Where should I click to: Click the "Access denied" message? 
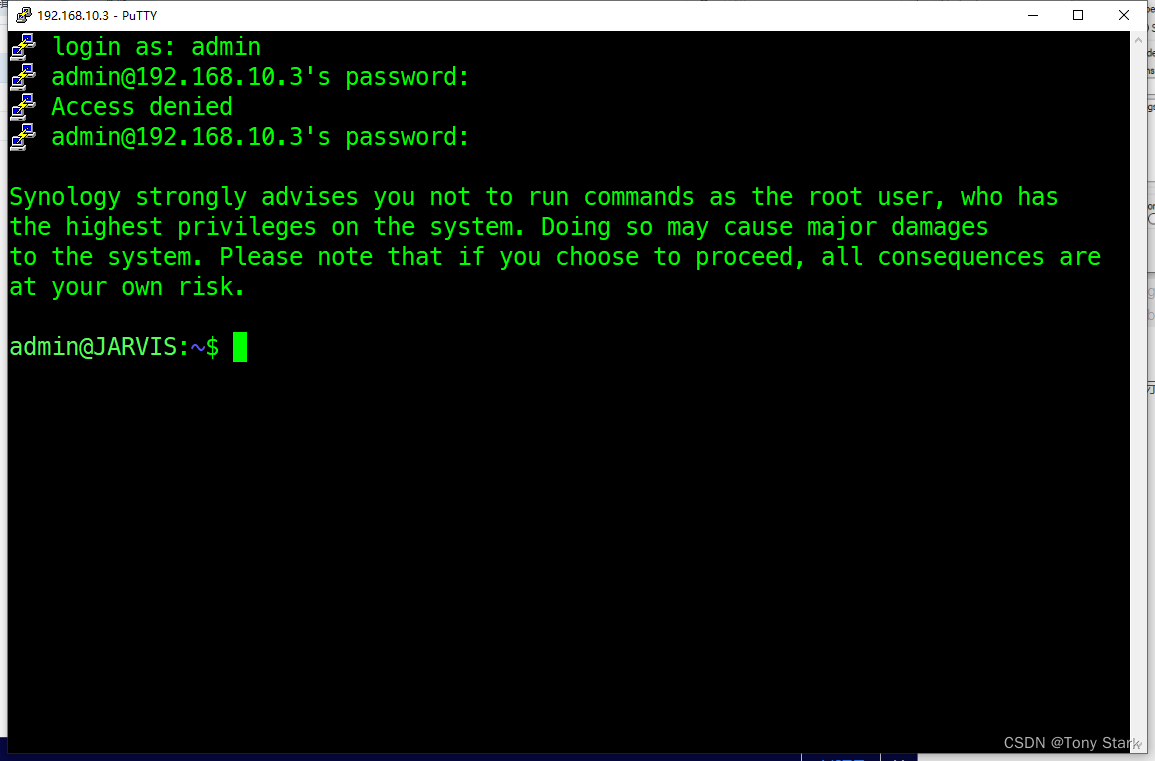coord(141,107)
